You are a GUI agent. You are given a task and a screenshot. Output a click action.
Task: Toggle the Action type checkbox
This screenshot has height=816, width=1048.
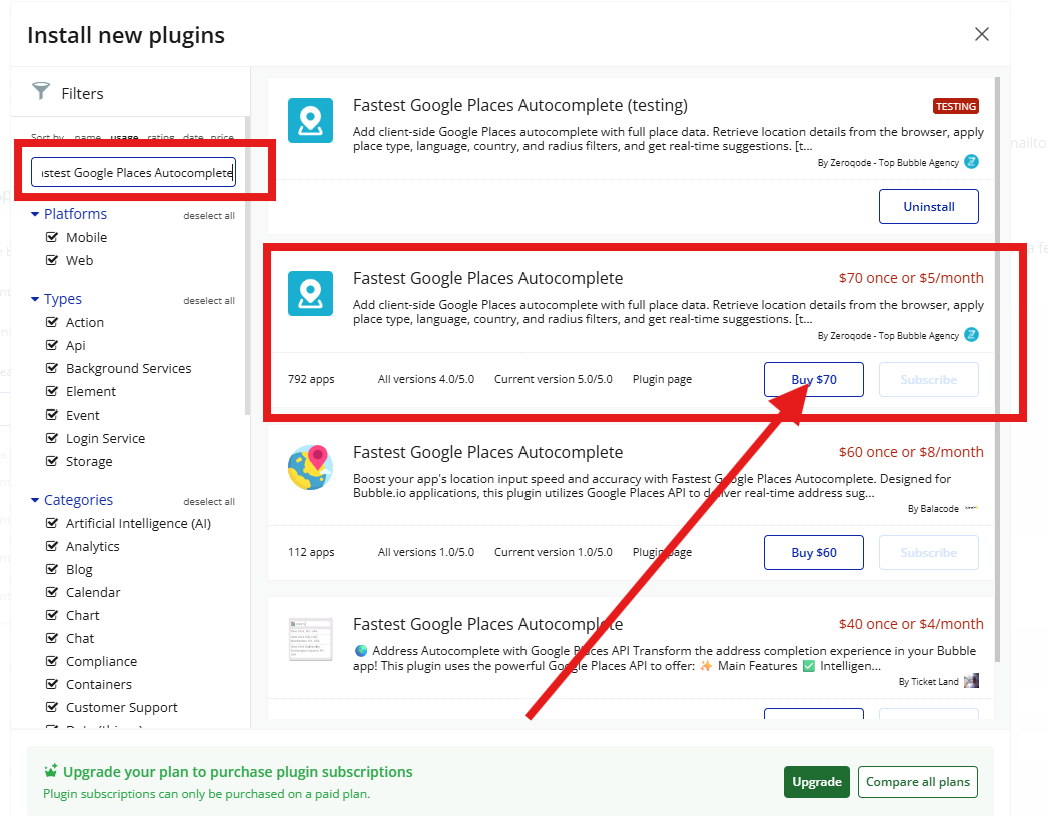point(51,322)
